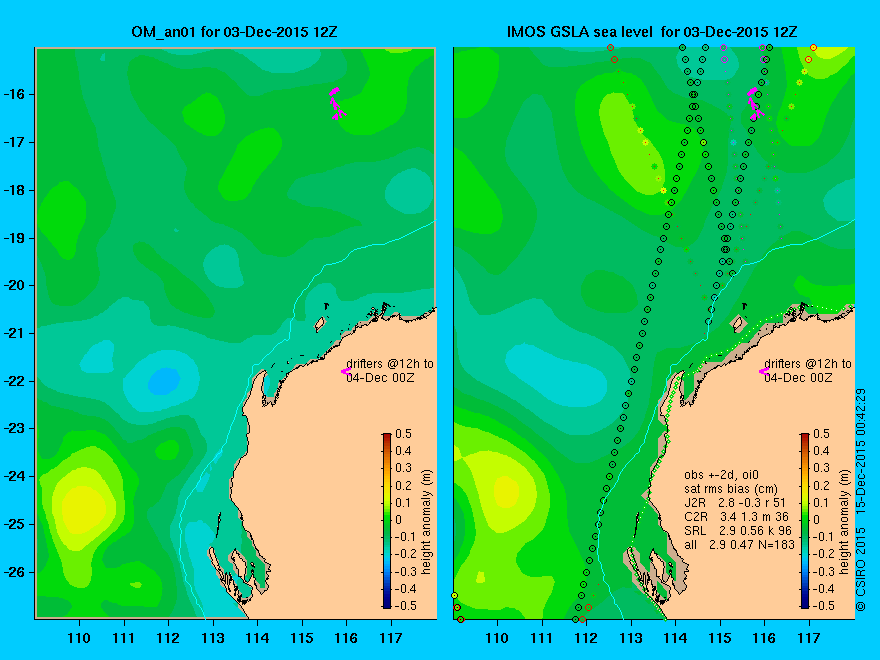Click 'drifters @12h to' label on right map
Screen dimensions: 880x660
(x=808, y=364)
